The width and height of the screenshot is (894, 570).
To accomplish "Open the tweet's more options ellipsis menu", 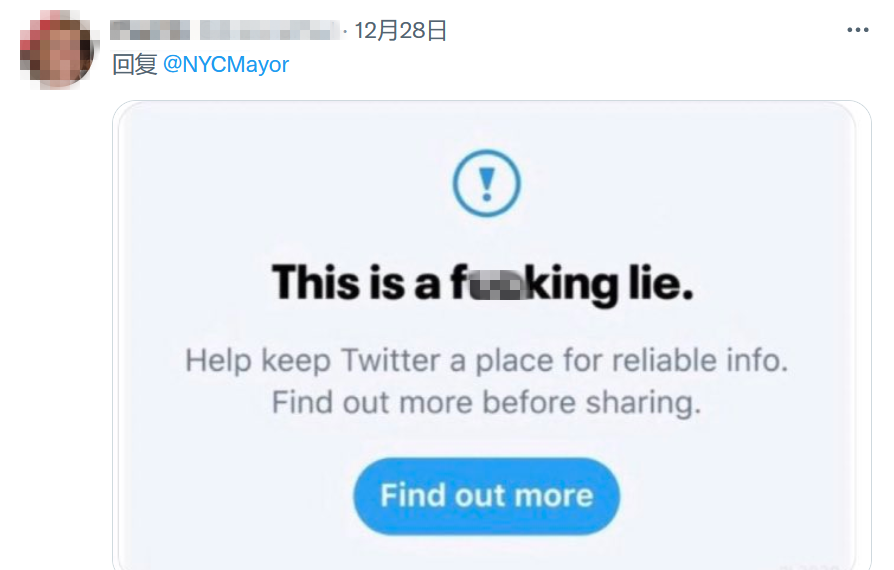I will pyautogui.click(x=858, y=30).
